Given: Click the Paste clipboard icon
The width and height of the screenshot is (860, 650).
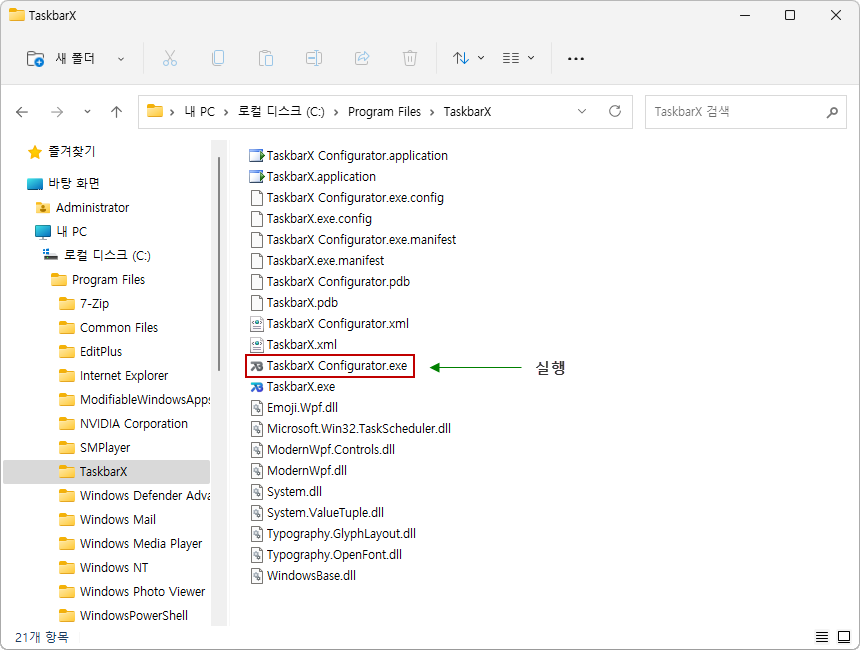Looking at the screenshot, I should click(x=265, y=58).
